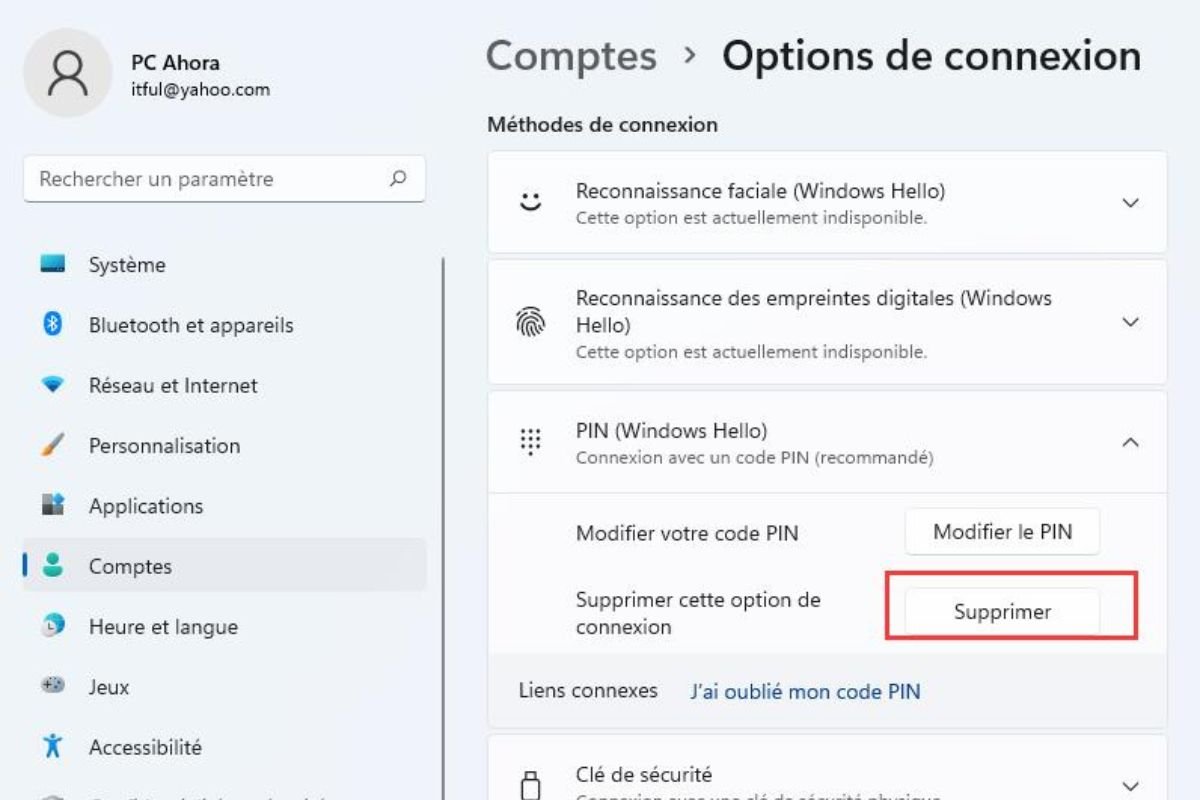Click the Rechercher un paramètre field
Screen dimensions: 1200x800
pos(224,179)
